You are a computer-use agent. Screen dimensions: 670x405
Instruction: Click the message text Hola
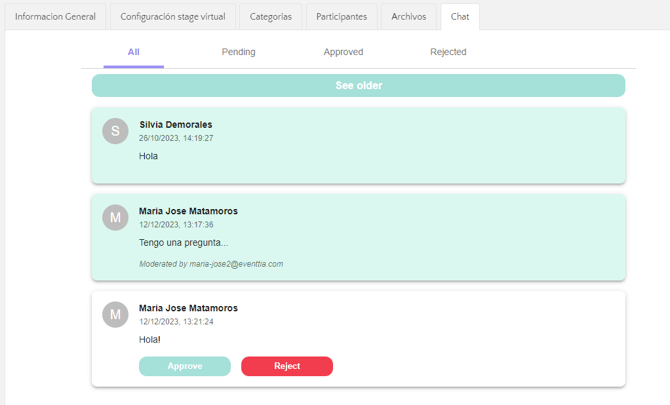point(148,156)
